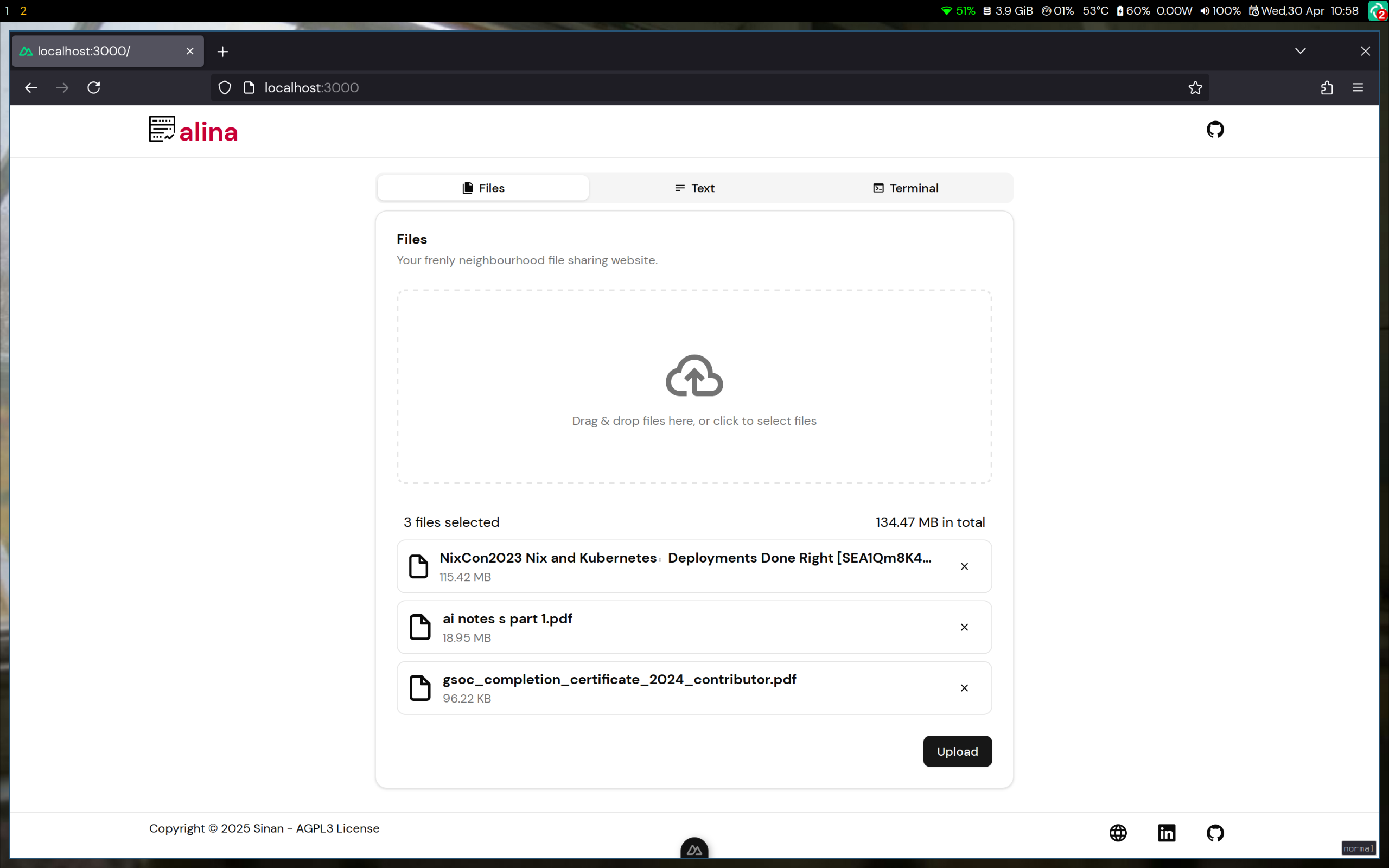Reload the current page
1389x868 pixels.
click(x=93, y=88)
